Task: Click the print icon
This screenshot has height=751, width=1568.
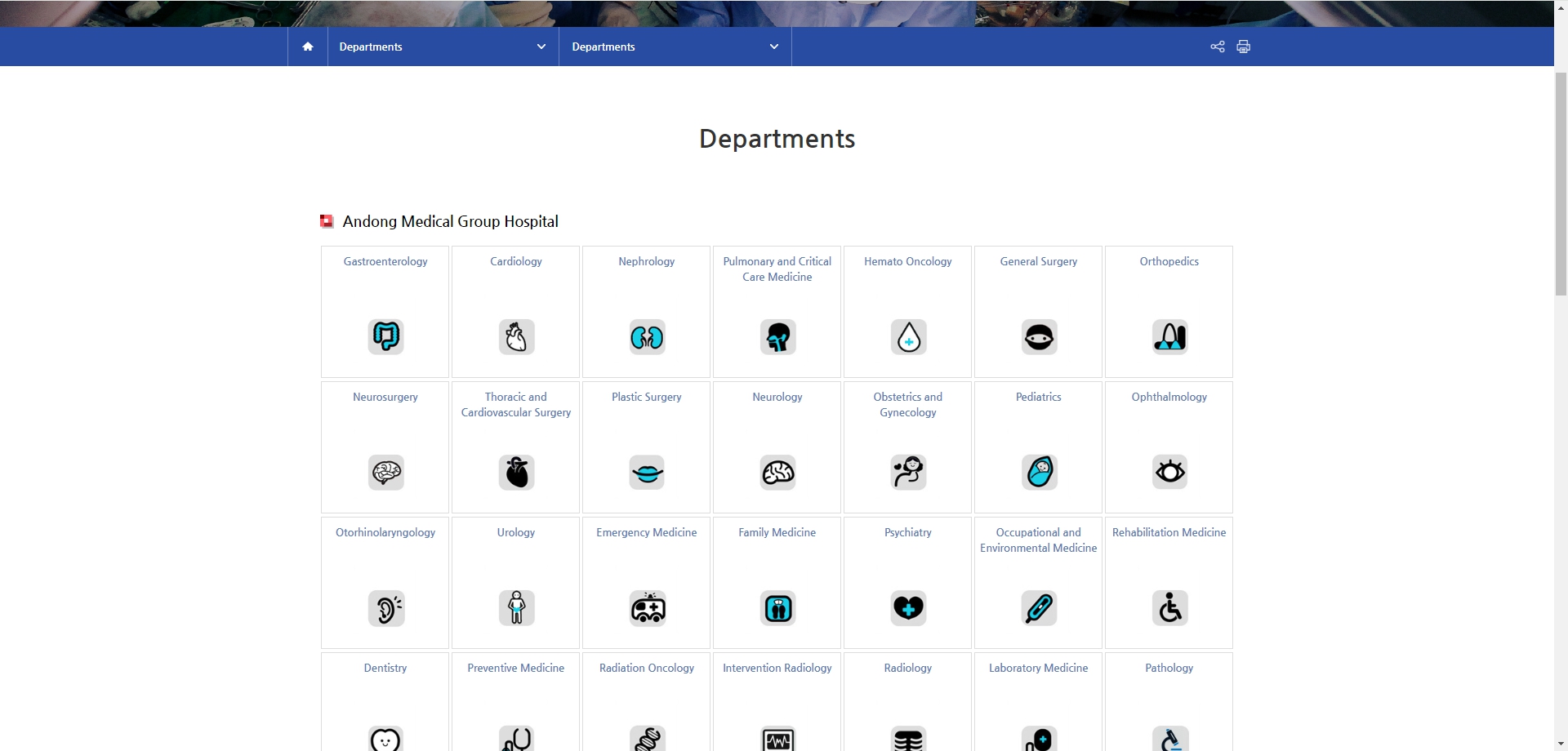Action: (x=1243, y=47)
